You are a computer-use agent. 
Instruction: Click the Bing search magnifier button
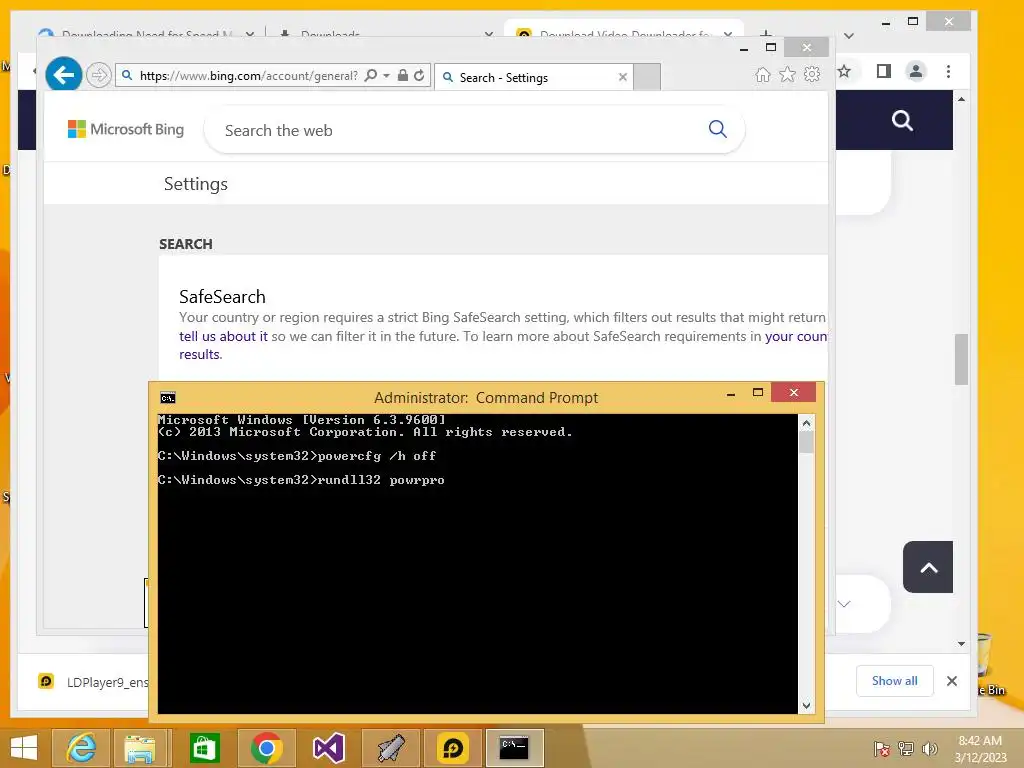click(x=718, y=129)
